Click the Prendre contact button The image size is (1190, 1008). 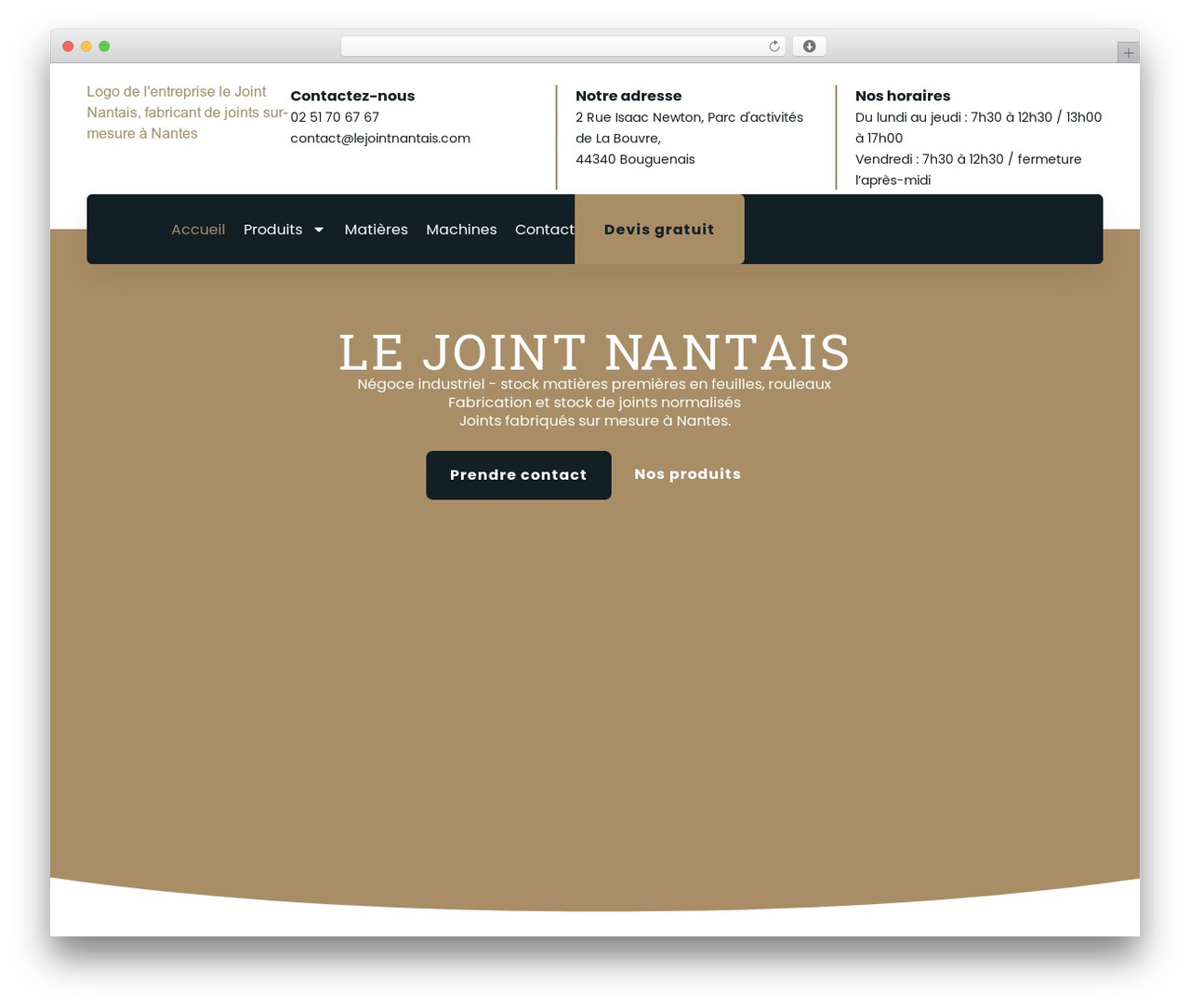coord(519,475)
